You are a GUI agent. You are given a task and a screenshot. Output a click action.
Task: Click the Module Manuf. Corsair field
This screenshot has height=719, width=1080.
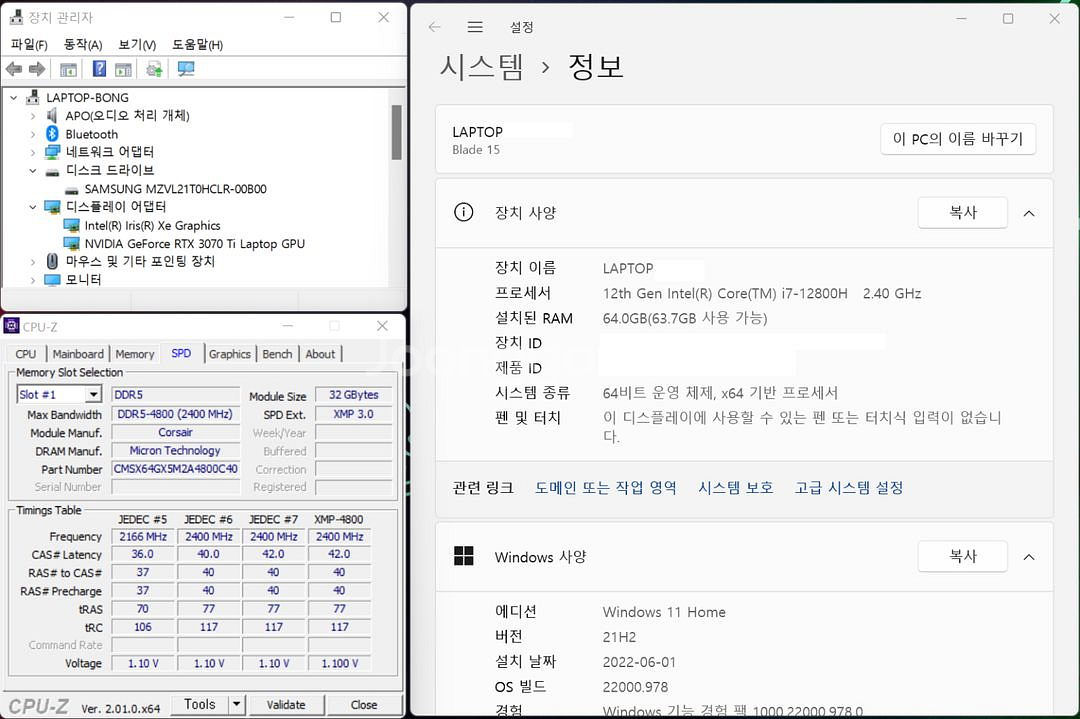176,433
